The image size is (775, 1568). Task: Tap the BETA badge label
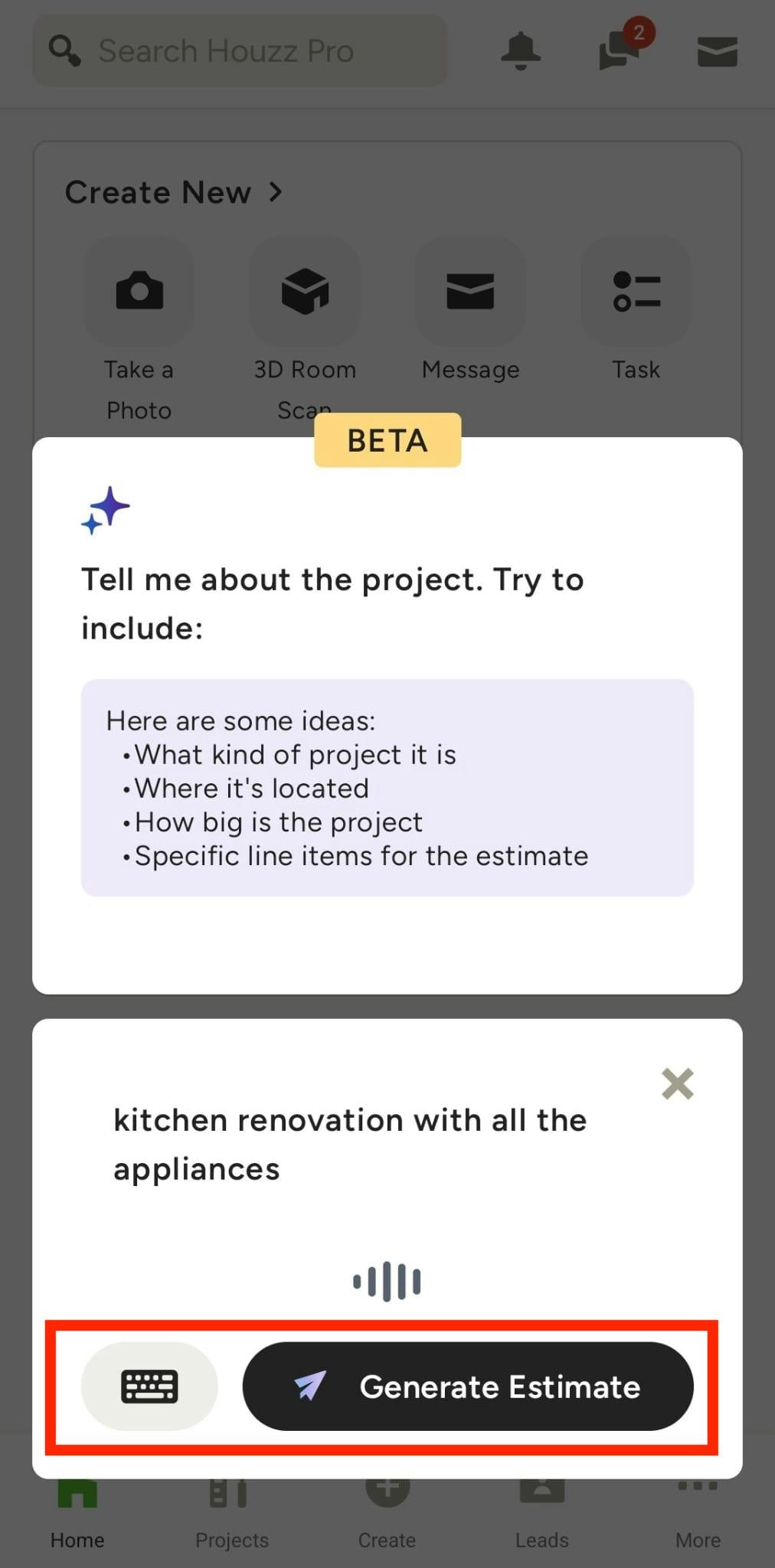387,440
